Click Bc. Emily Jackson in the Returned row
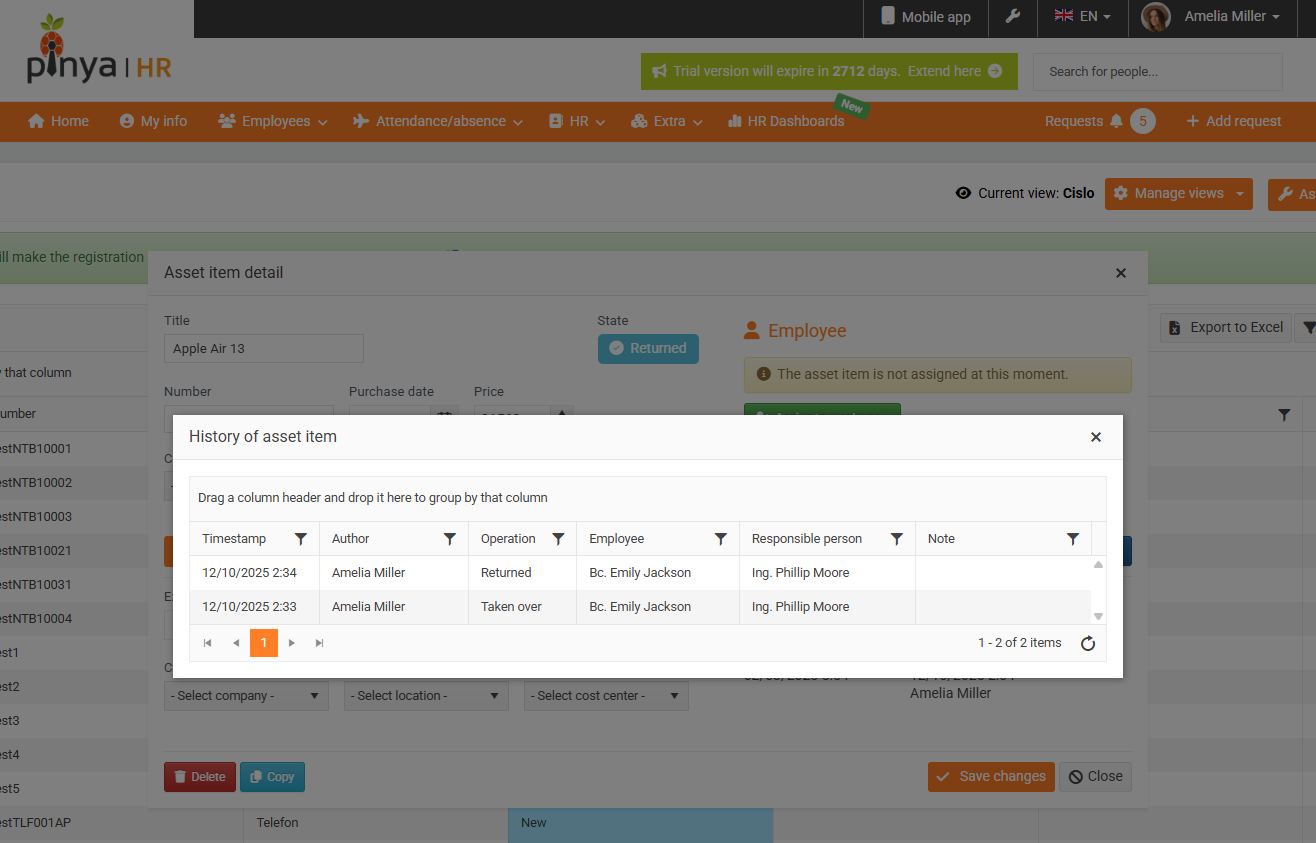Viewport: 1316px width, 843px height. point(658,573)
